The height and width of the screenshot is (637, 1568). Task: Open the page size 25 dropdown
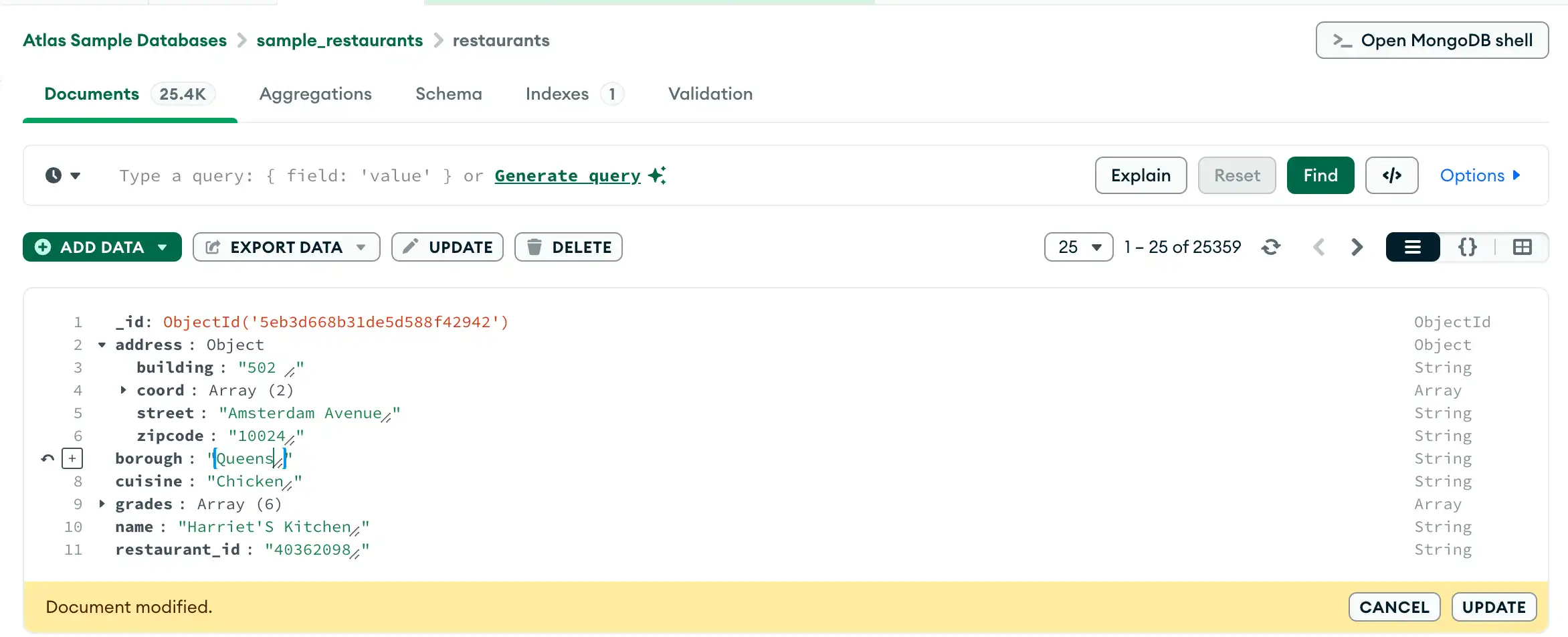pyautogui.click(x=1078, y=247)
